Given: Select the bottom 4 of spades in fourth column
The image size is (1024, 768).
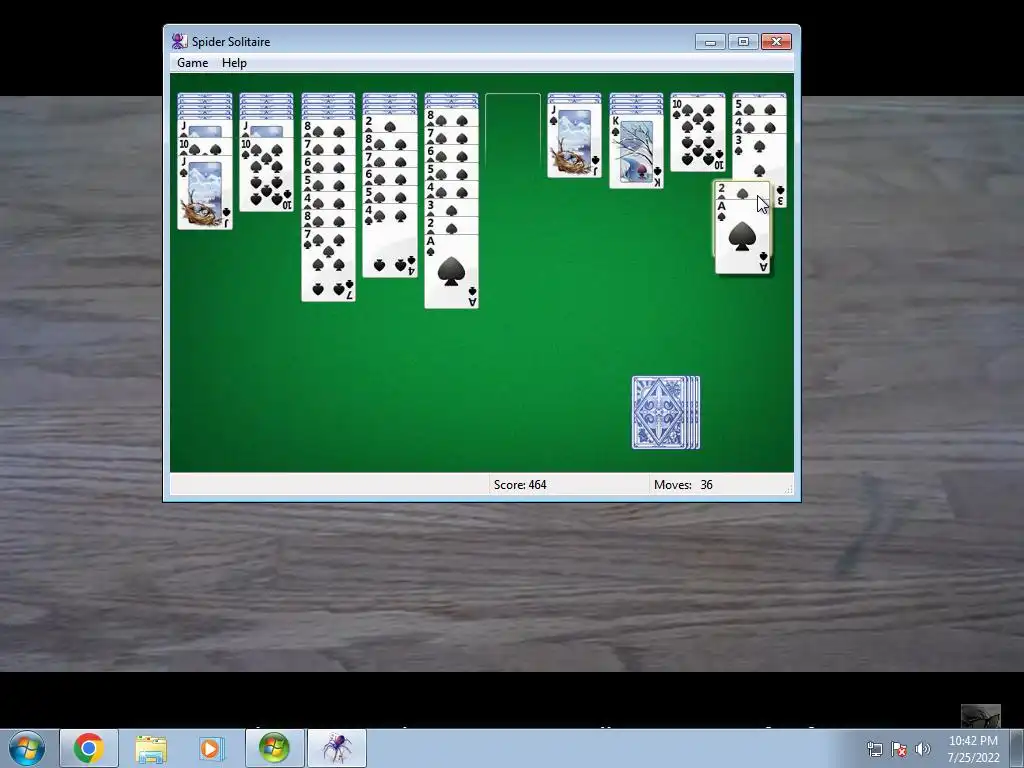Looking at the screenshot, I should [x=390, y=241].
